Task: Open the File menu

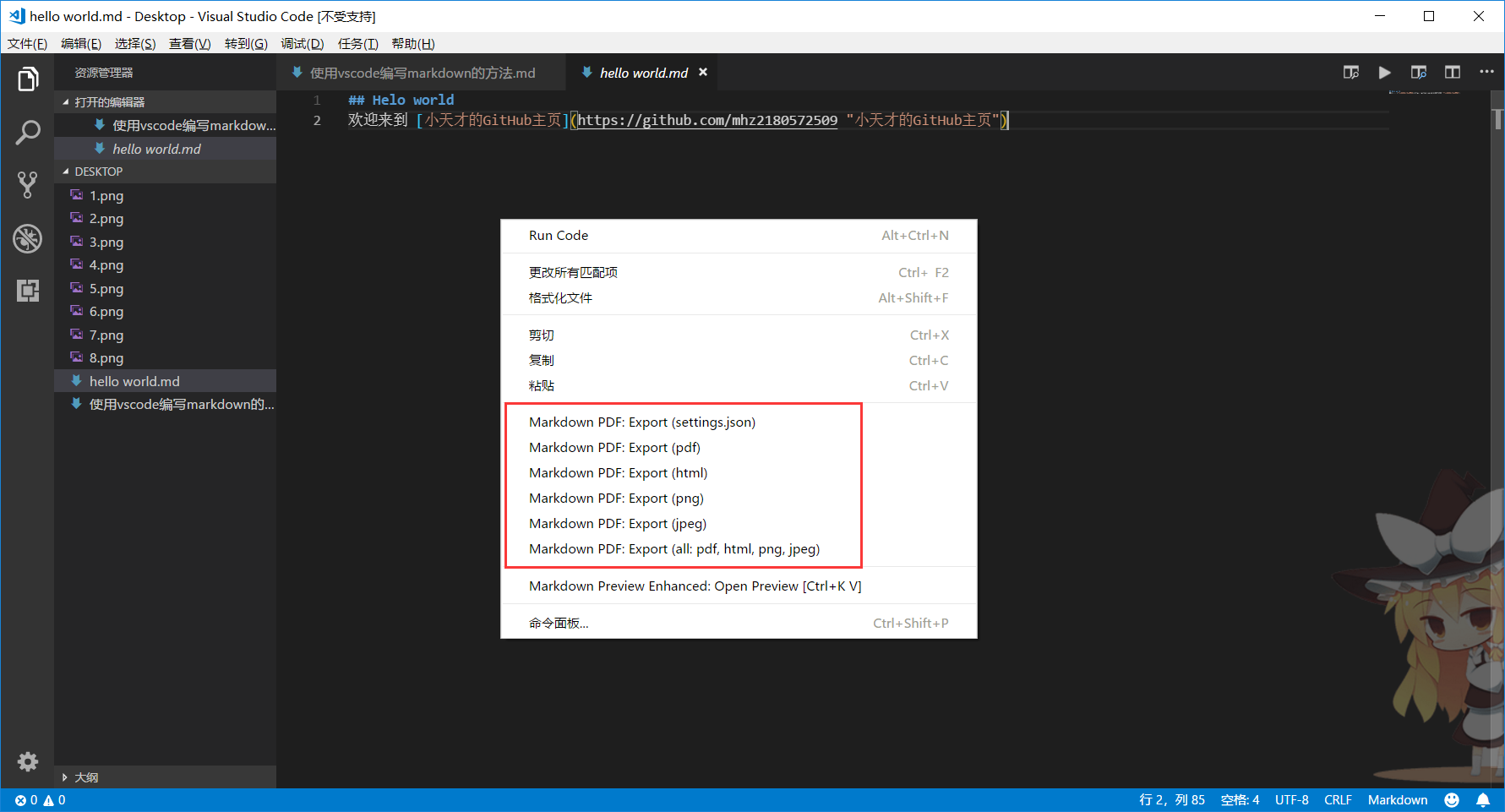Action: [27, 44]
